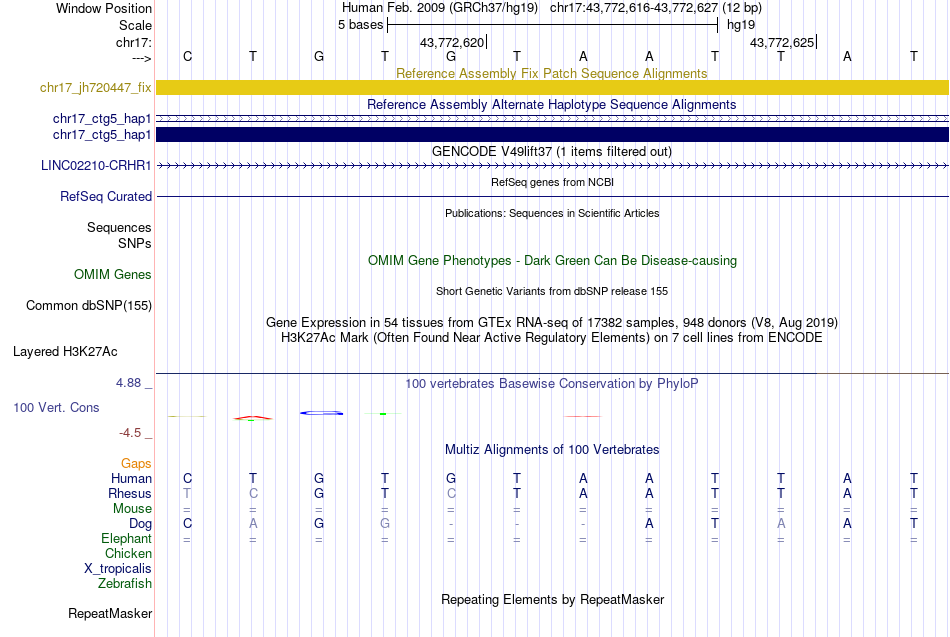
Task: Open the Multiz Alignments of 100 Vertebrates title
Action: tap(552, 450)
